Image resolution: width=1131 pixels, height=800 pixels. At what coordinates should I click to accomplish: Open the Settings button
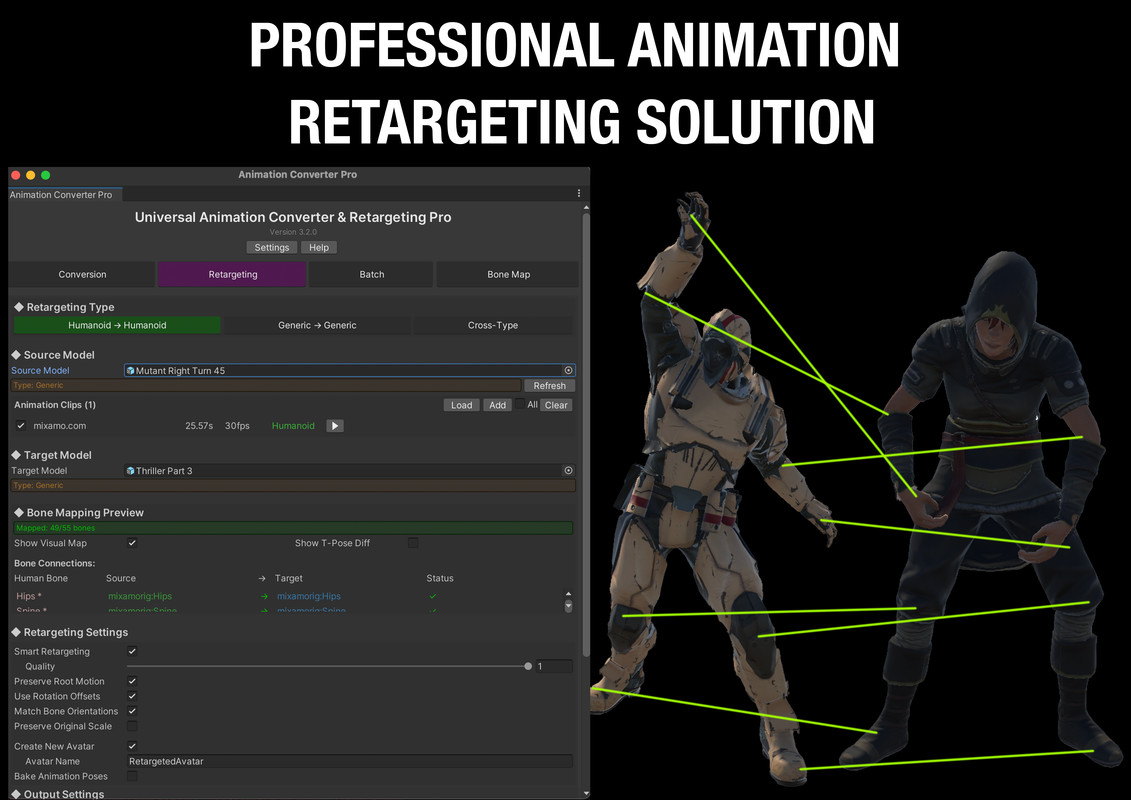[272, 247]
